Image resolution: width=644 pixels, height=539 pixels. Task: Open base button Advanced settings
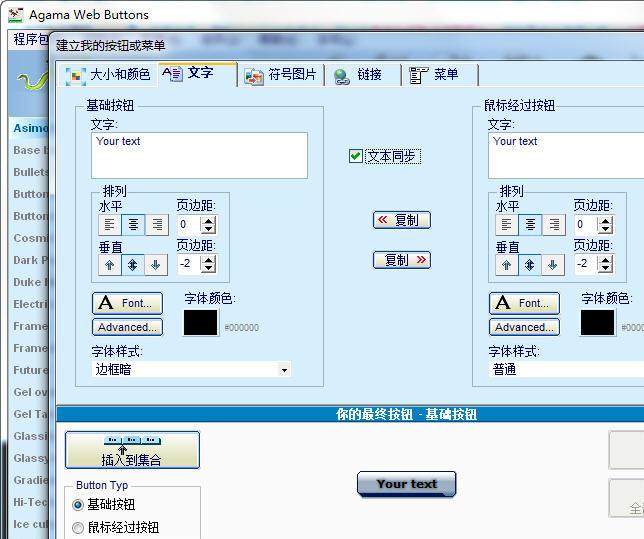pos(127,327)
